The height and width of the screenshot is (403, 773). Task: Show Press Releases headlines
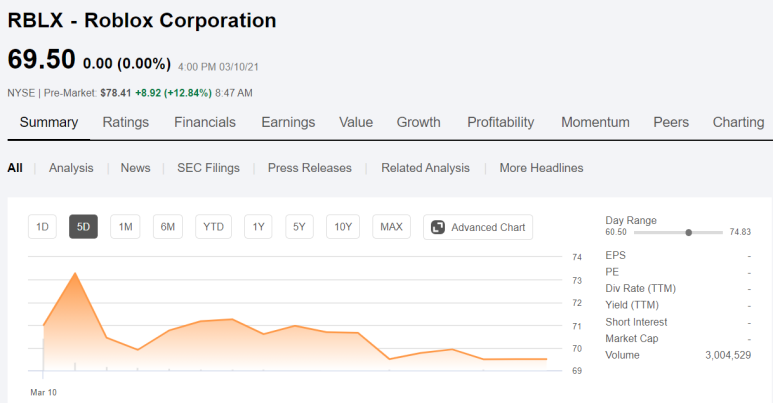(x=310, y=168)
